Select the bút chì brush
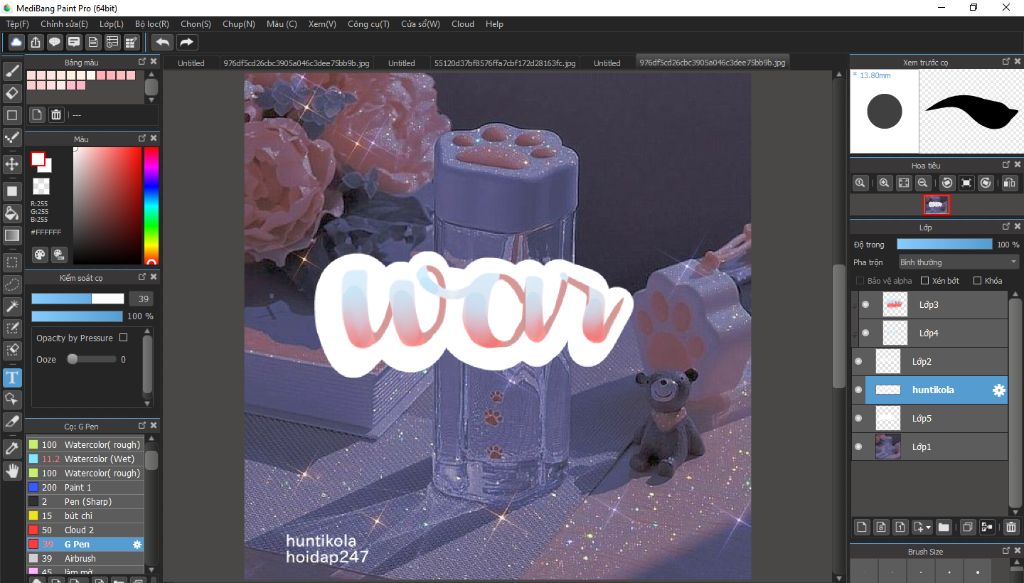1024x583 pixels. click(85, 516)
